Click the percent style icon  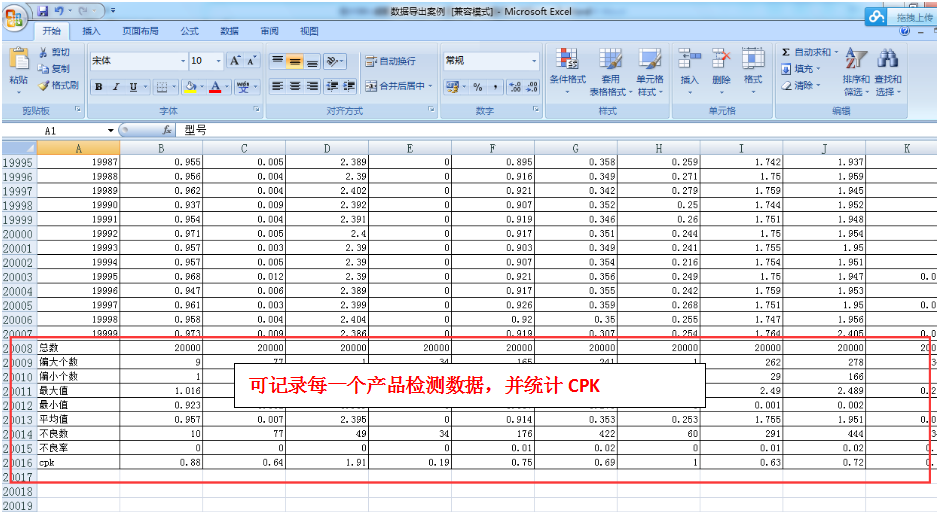pos(478,87)
